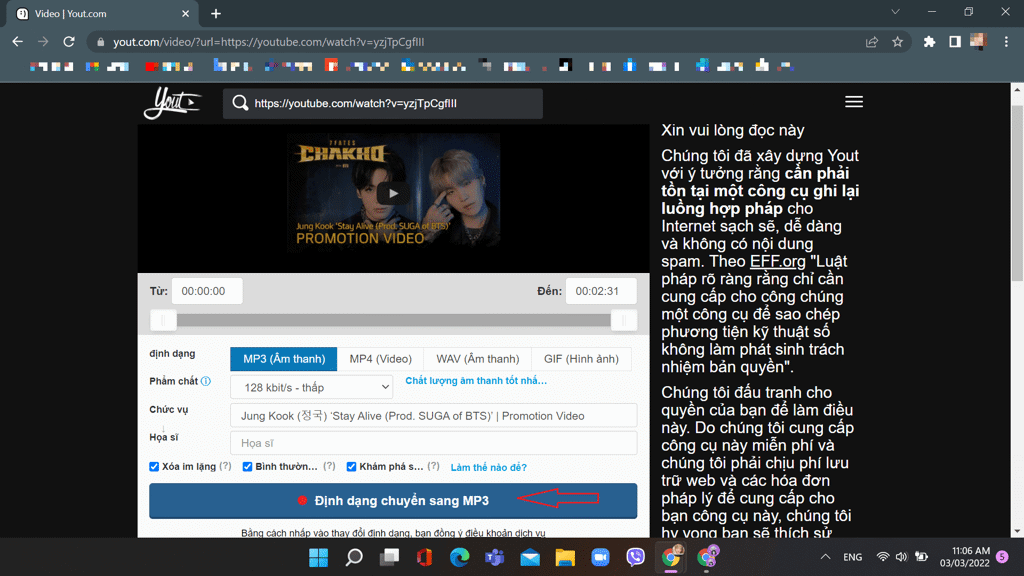Screen dimensions: 1024x576
Task: Open Microsoft Teams from the taskbar
Action: click(495, 558)
